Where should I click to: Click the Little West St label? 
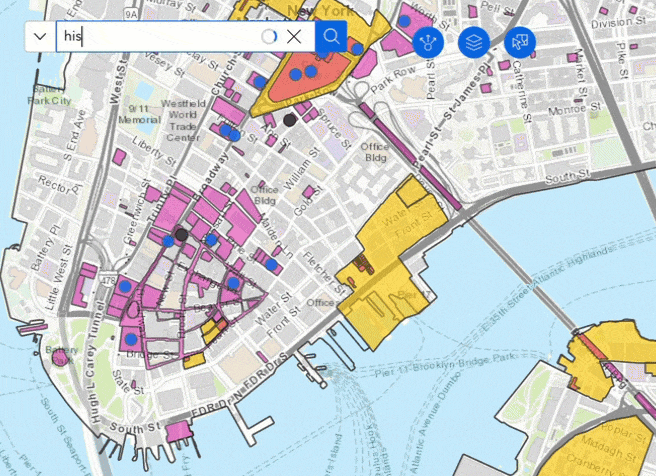point(58,278)
